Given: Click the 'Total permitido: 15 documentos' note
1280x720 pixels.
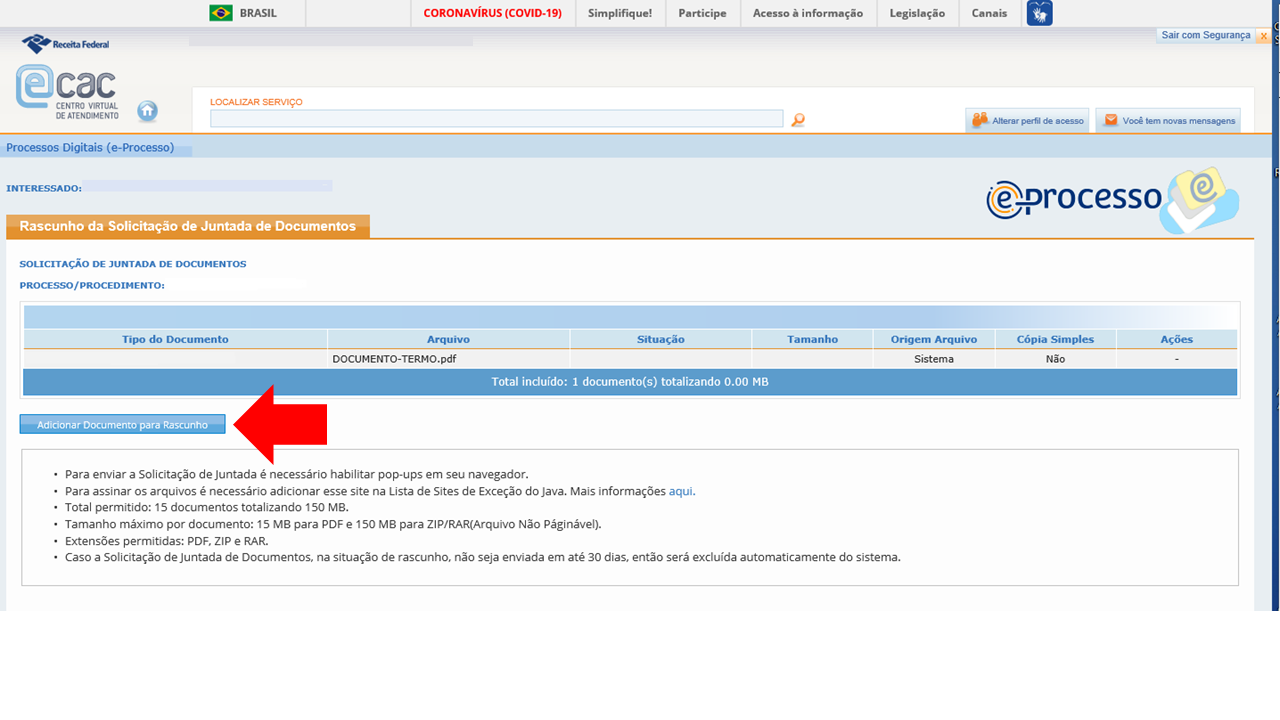Looking at the screenshot, I should click(207, 508).
